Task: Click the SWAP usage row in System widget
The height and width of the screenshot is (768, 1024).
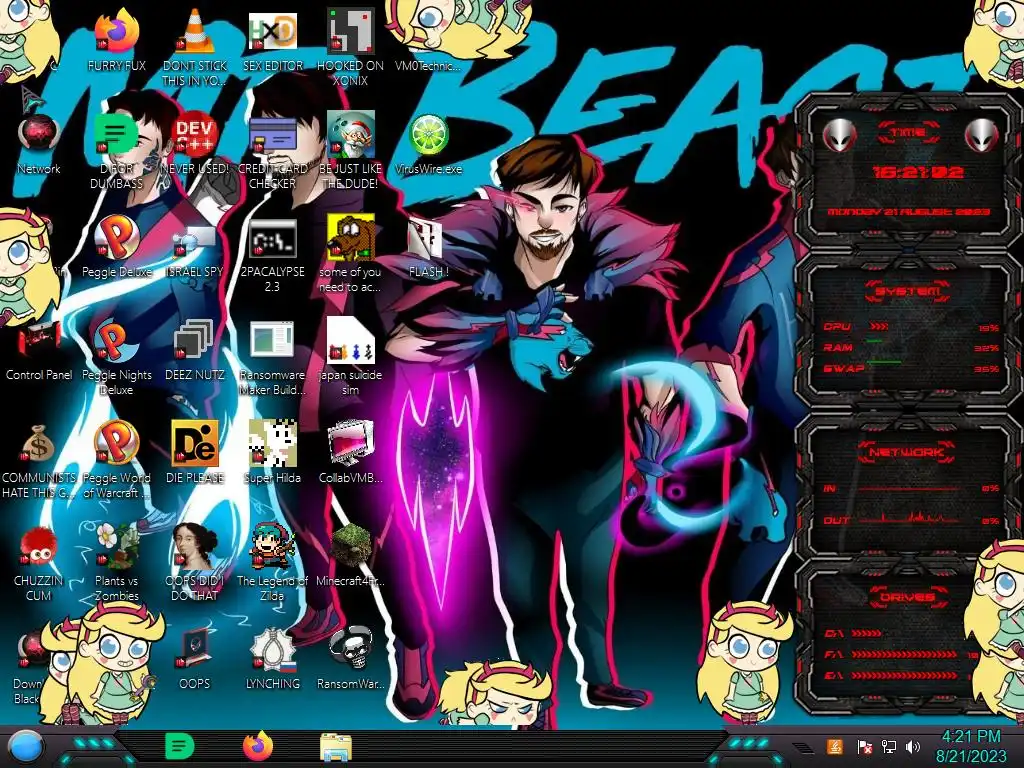Action: click(x=911, y=368)
